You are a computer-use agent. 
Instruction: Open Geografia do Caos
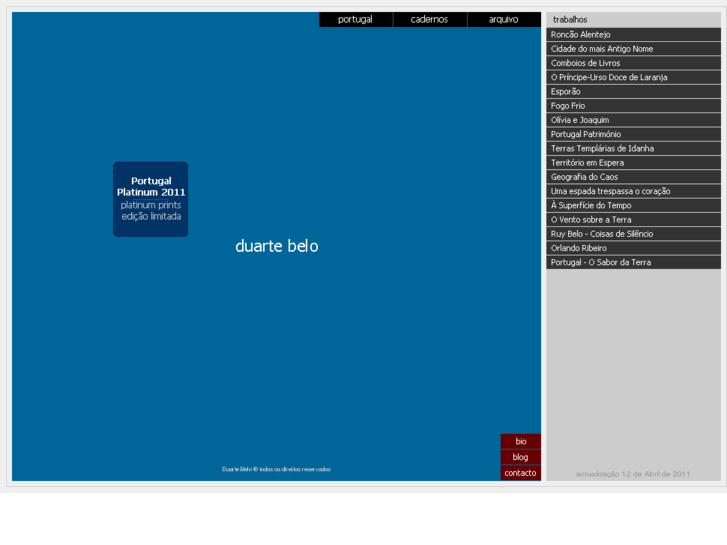click(x=633, y=177)
